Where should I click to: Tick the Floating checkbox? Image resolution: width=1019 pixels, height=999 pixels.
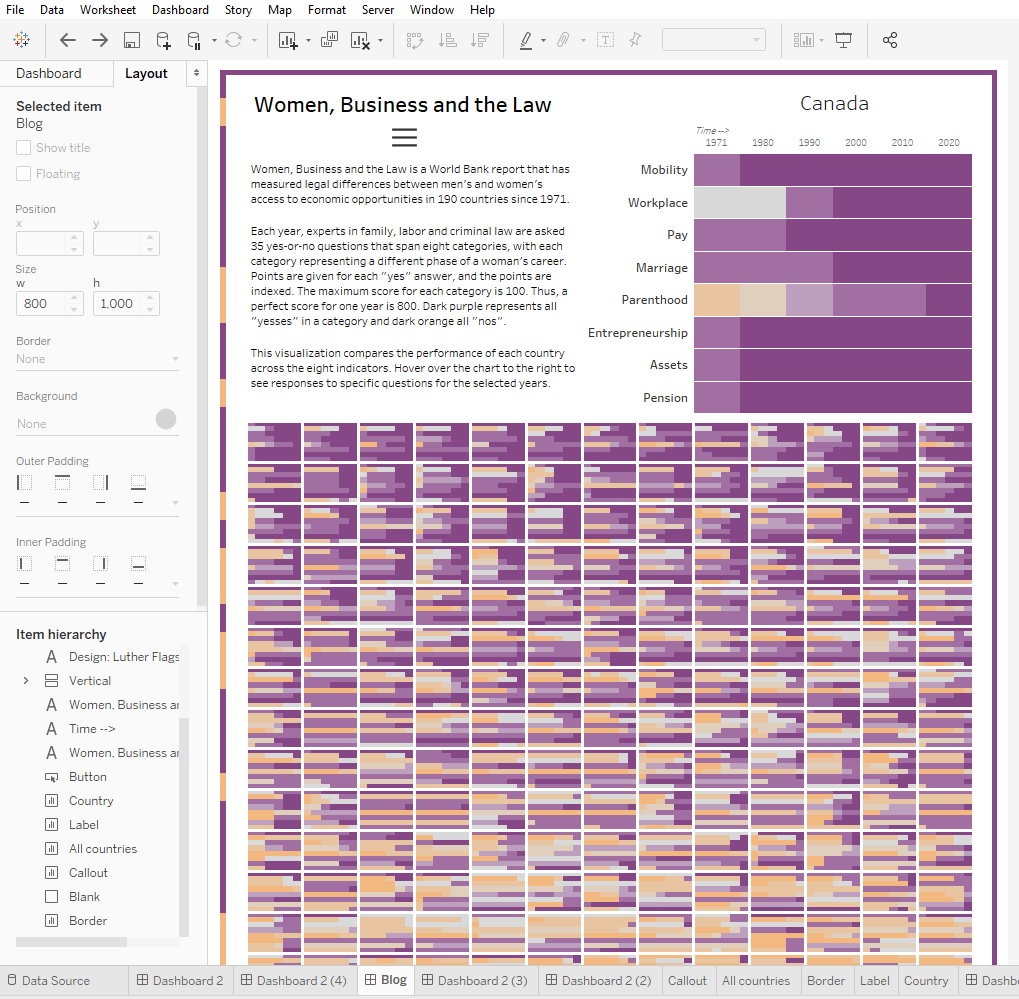tap(24, 174)
